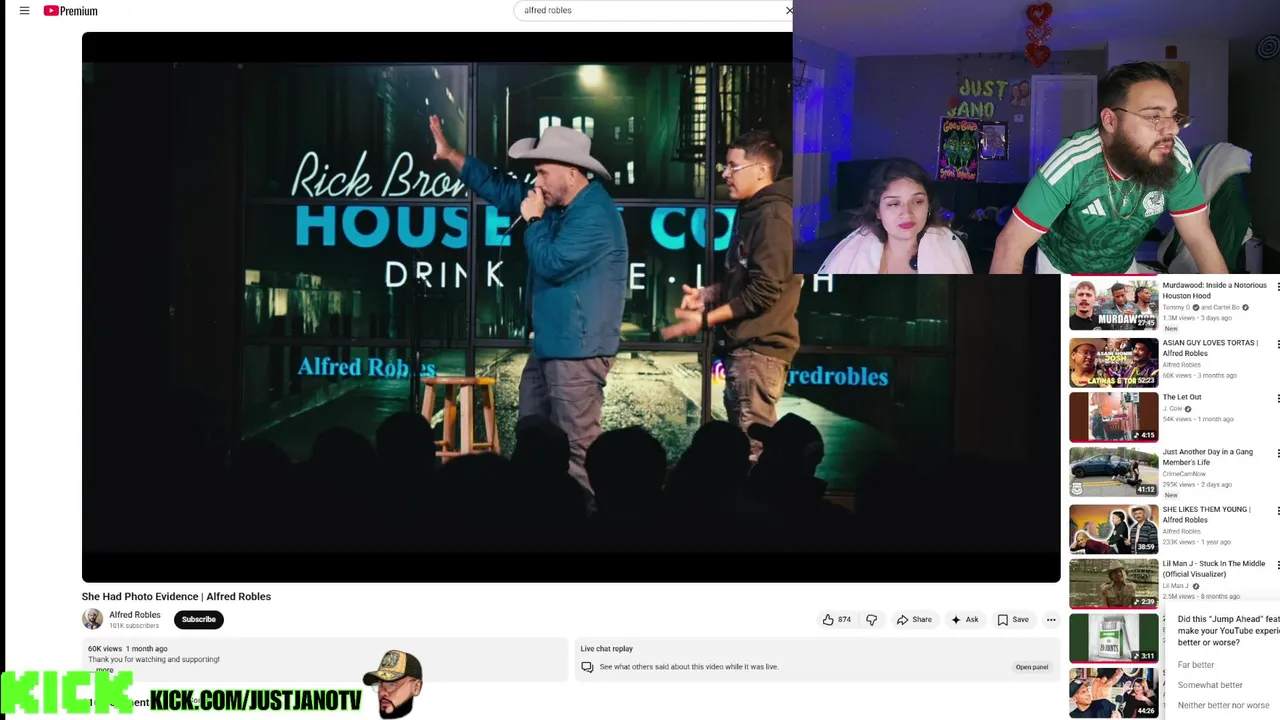Screen dimensions: 1280x720
Task: Click the thumbnail with 3:11 duration
Action: pyautogui.click(x=1113, y=638)
